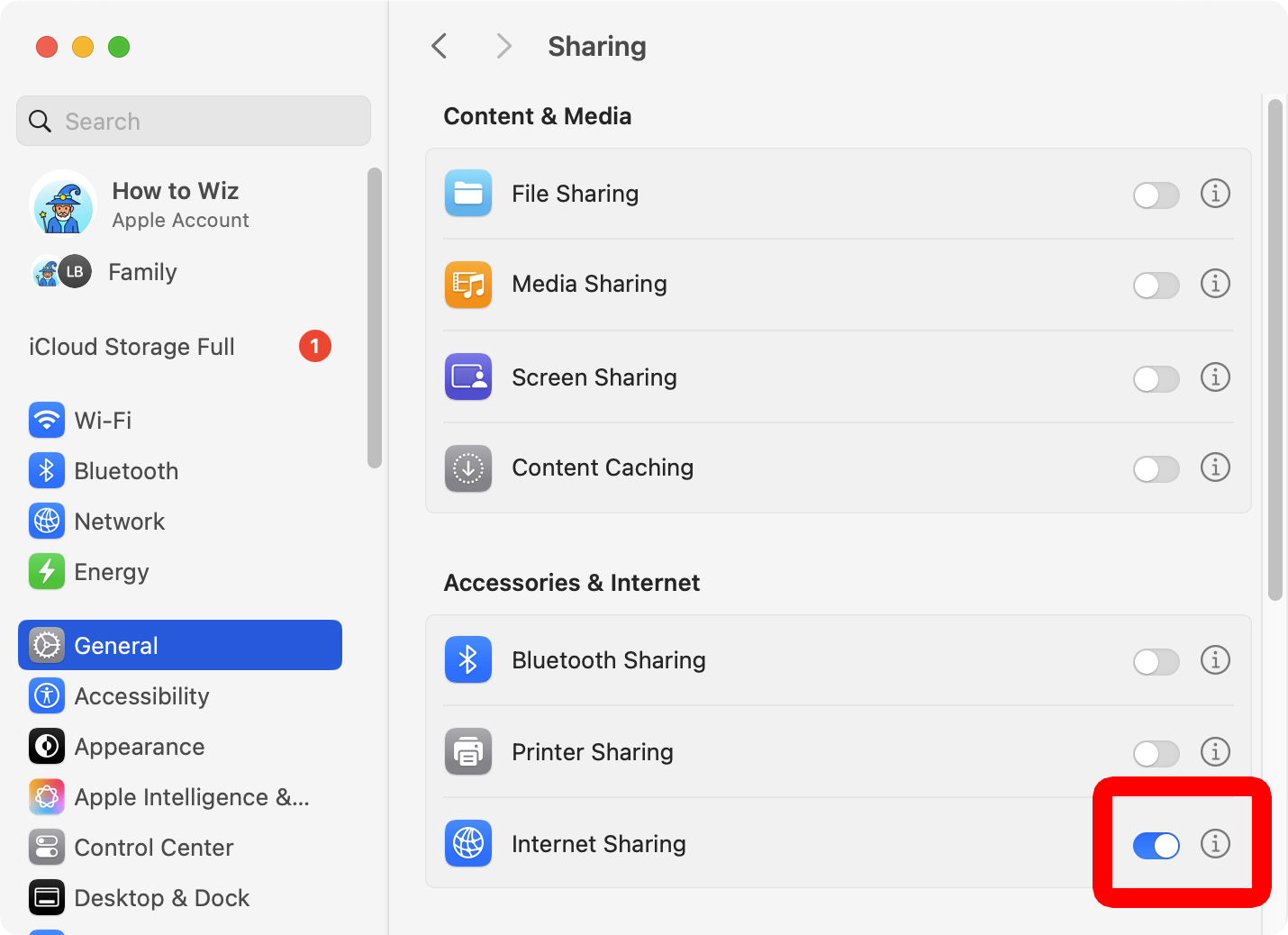This screenshot has height=935, width=1288.
Task: Click the File Sharing folder icon
Action: tap(467, 194)
